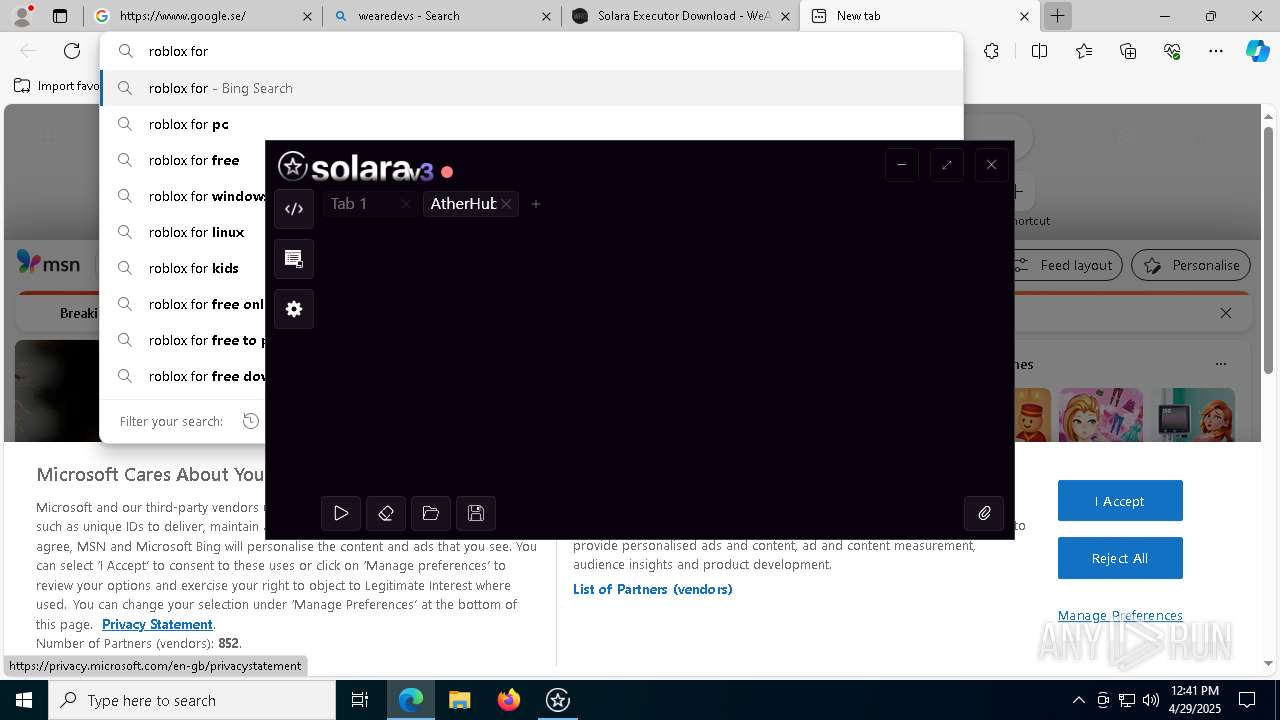Select suggestion 'roblox for pc'

click(x=531, y=124)
